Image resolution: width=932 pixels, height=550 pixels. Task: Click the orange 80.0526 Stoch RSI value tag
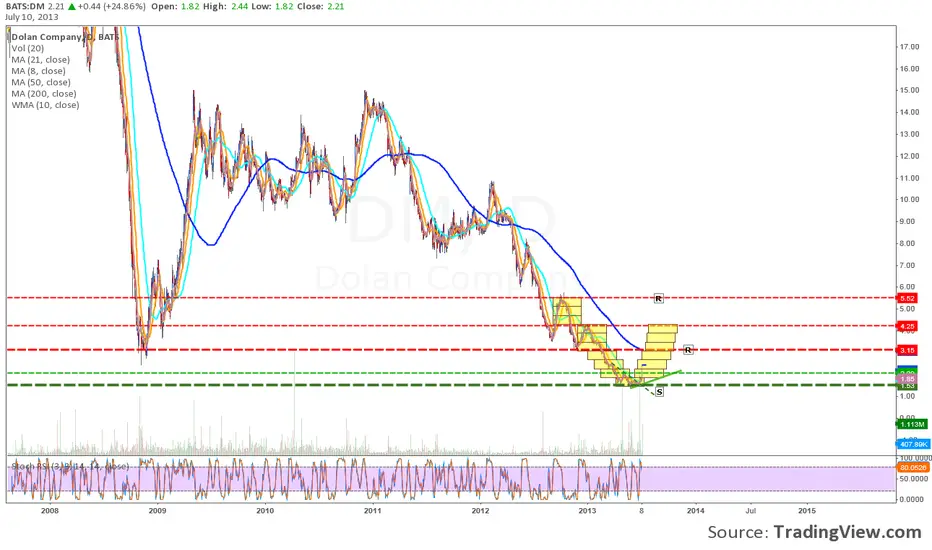(914, 467)
